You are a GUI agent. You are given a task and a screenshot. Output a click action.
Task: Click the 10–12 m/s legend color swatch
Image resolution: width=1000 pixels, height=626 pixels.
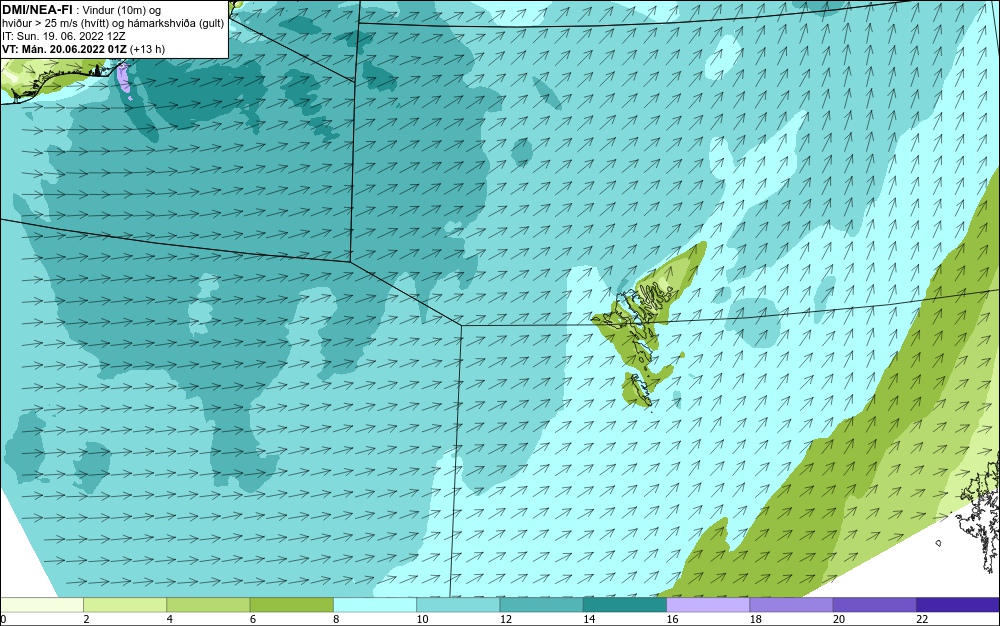click(458, 605)
